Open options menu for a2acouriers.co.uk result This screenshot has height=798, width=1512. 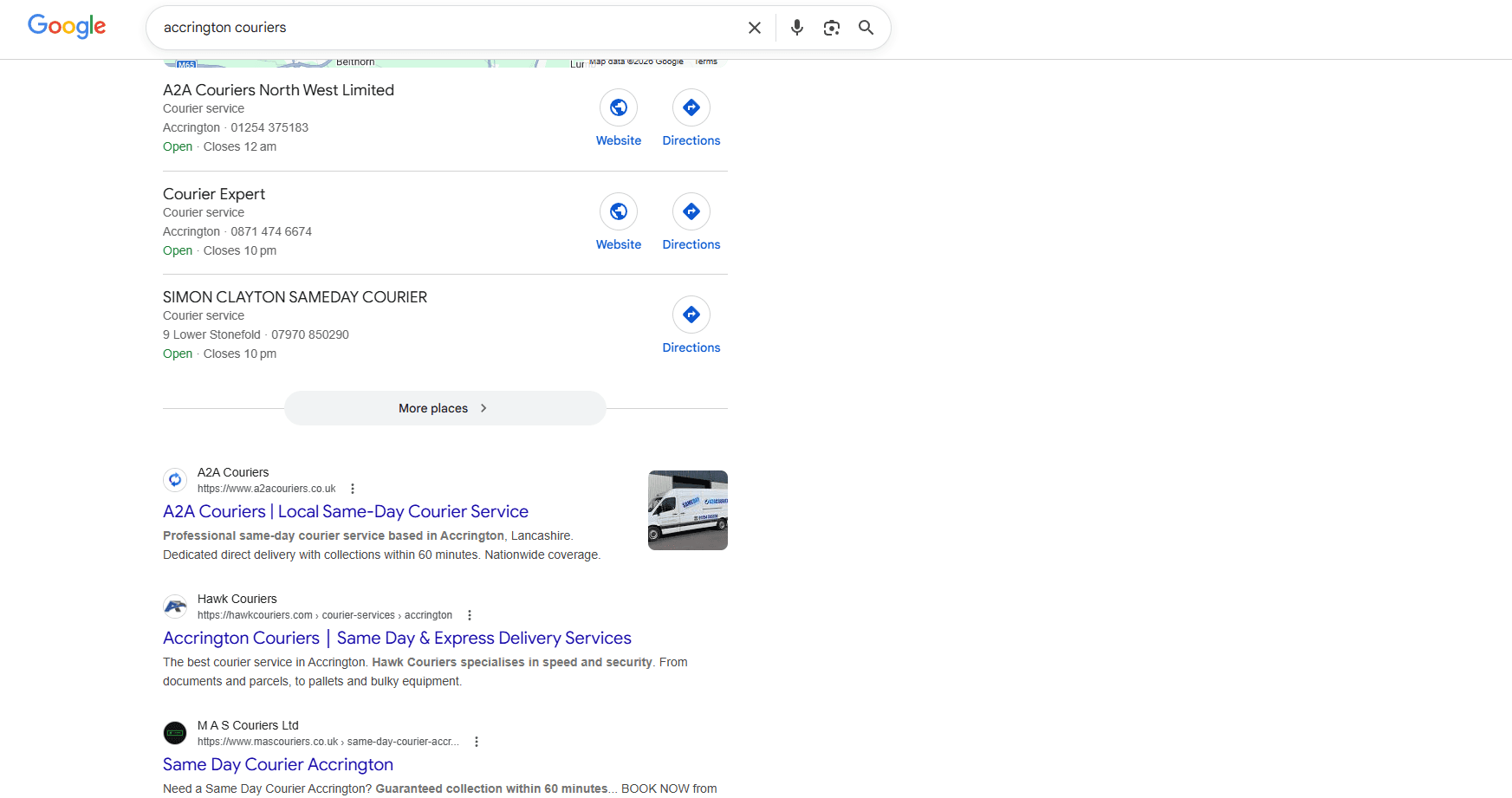353,489
